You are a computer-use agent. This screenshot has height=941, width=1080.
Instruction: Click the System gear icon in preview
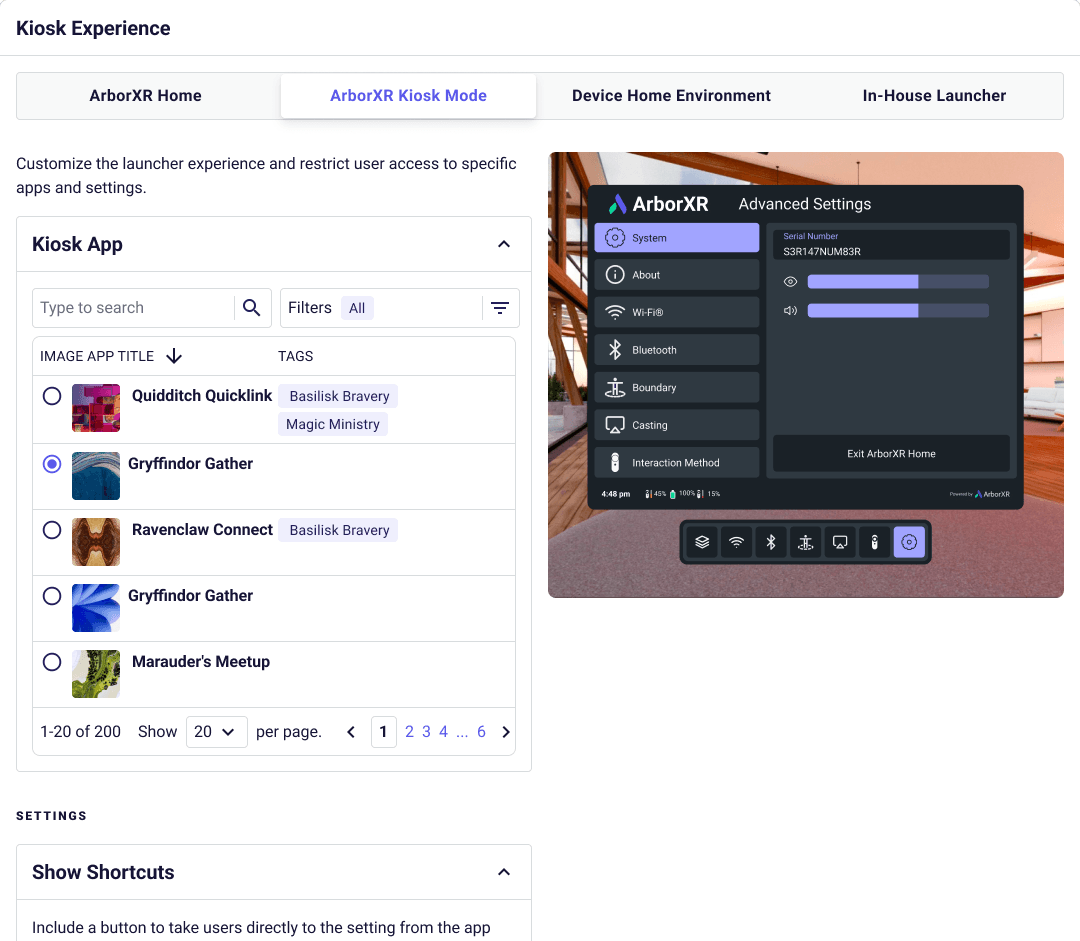tap(614, 238)
